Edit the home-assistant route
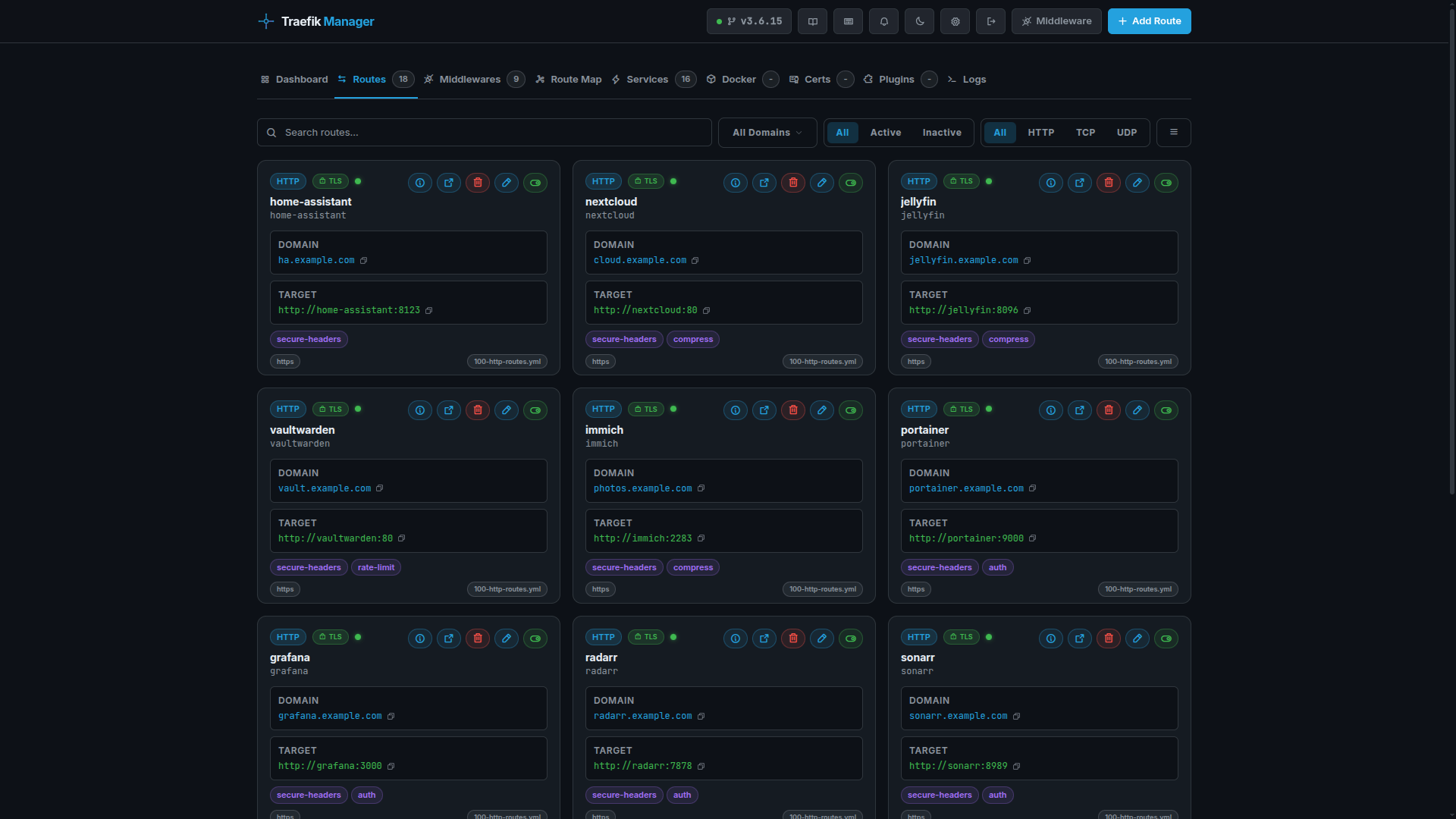This screenshot has width=1456, height=819. (507, 183)
